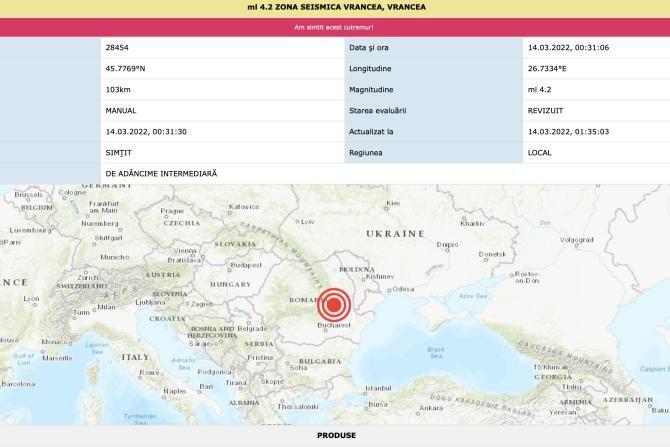
Task: Click Bucharest label on the map
Action: click(333, 326)
